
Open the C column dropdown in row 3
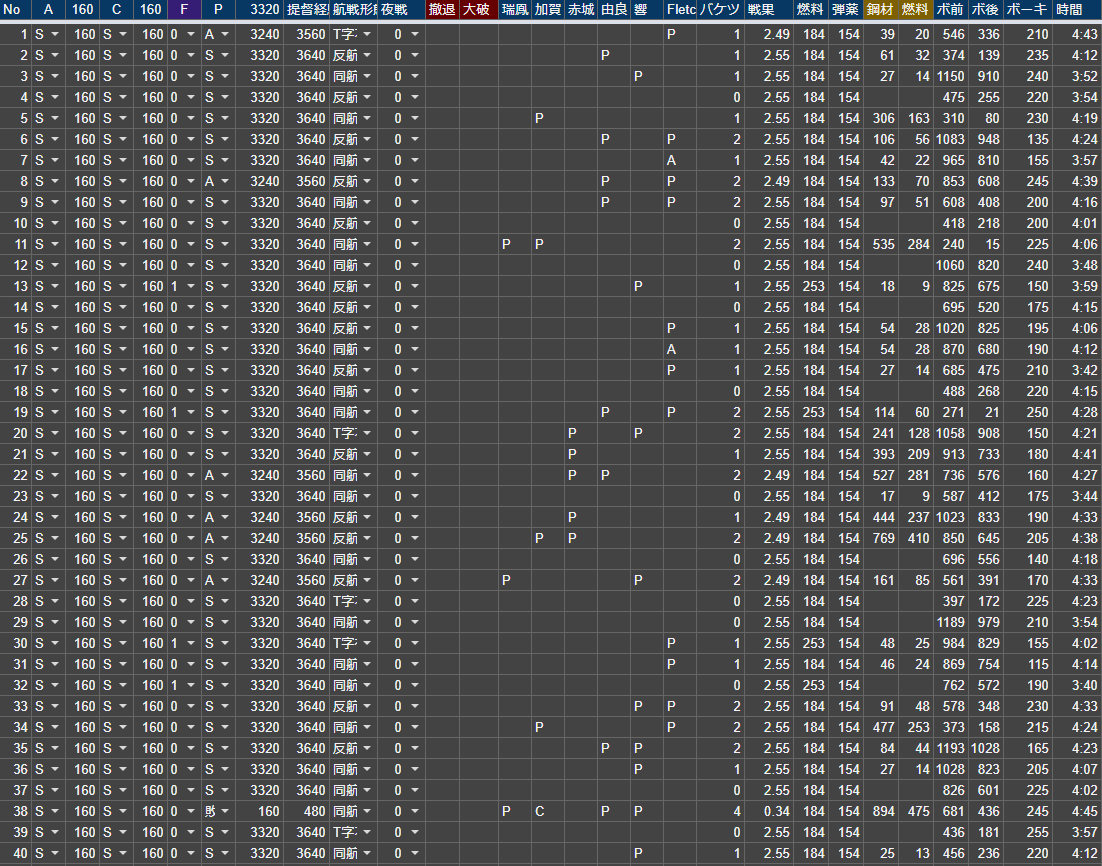[x=123, y=77]
